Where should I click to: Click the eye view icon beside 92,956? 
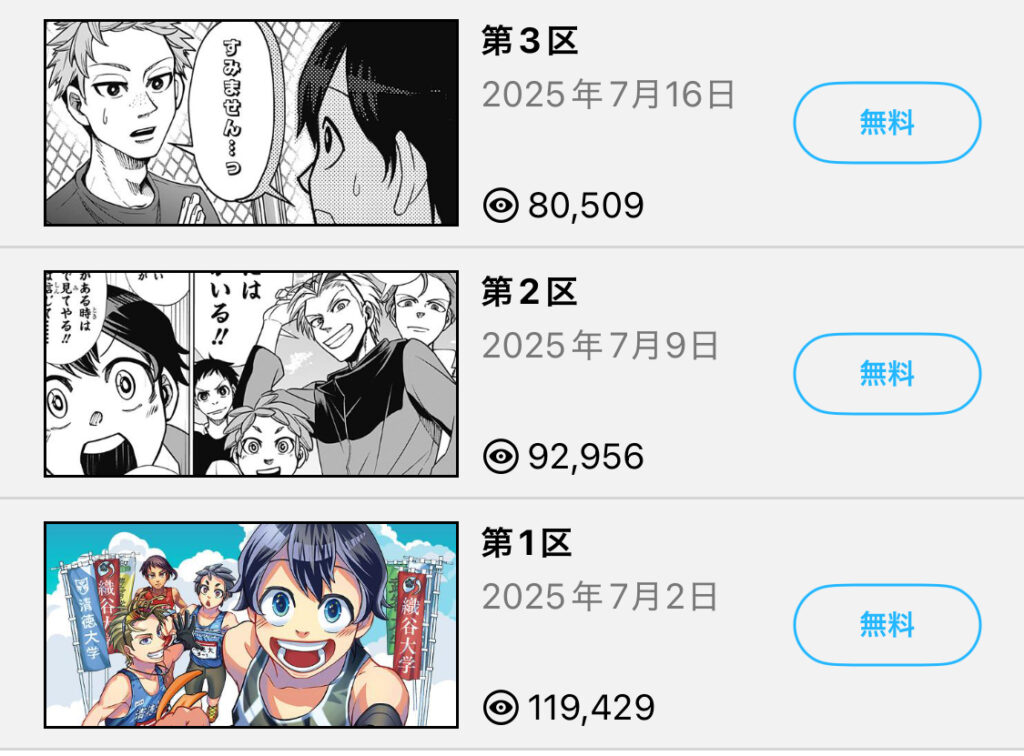coord(501,456)
